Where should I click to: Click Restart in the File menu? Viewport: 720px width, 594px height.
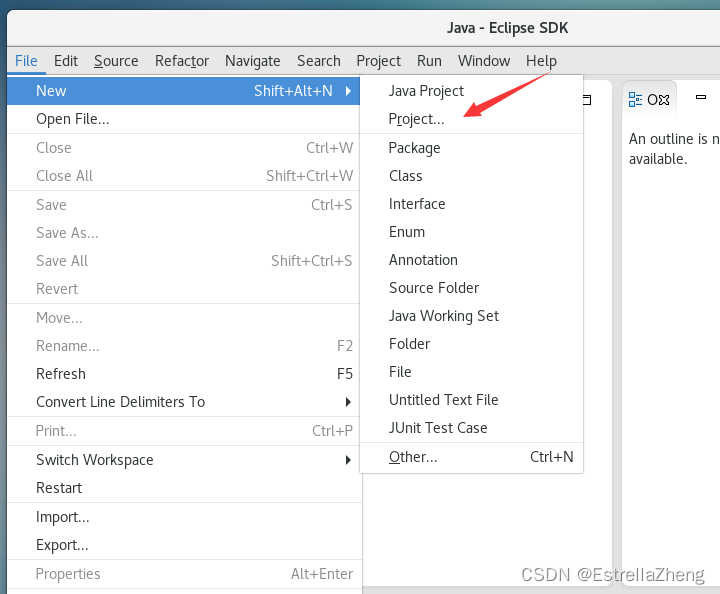pos(183,488)
